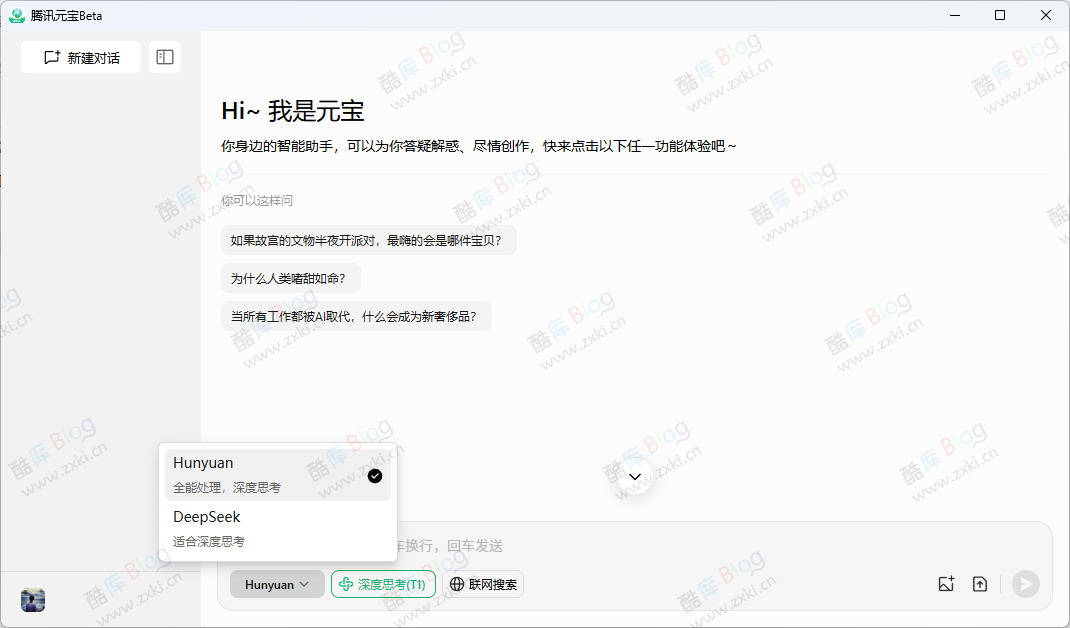
Task: Click the sidebar layout toggle icon
Action: [x=165, y=57]
